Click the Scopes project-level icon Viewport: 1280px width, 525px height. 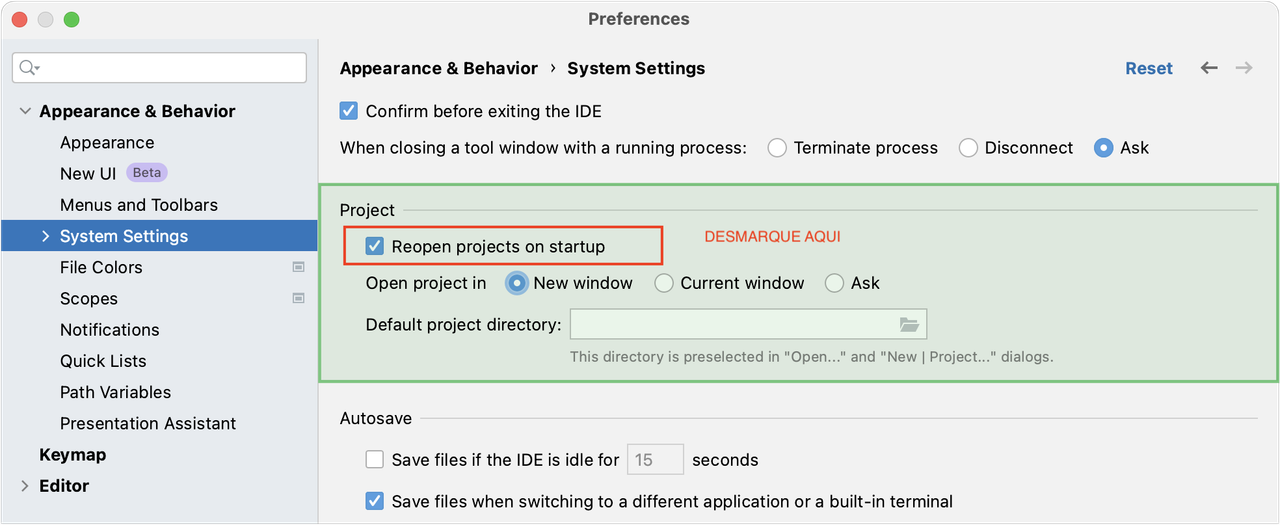click(298, 298)
